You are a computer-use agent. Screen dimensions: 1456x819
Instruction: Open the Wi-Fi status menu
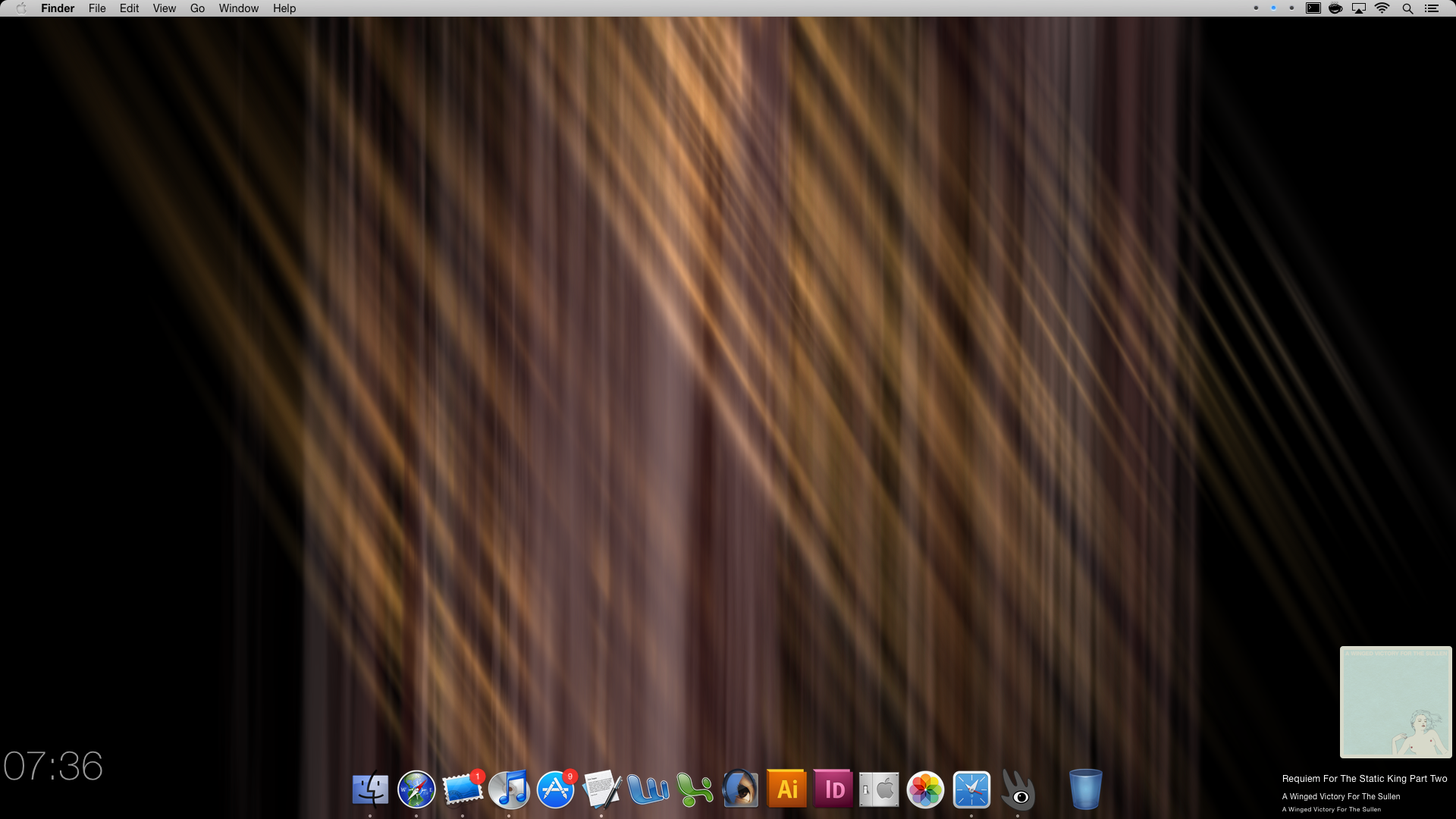click(1382, 8)
